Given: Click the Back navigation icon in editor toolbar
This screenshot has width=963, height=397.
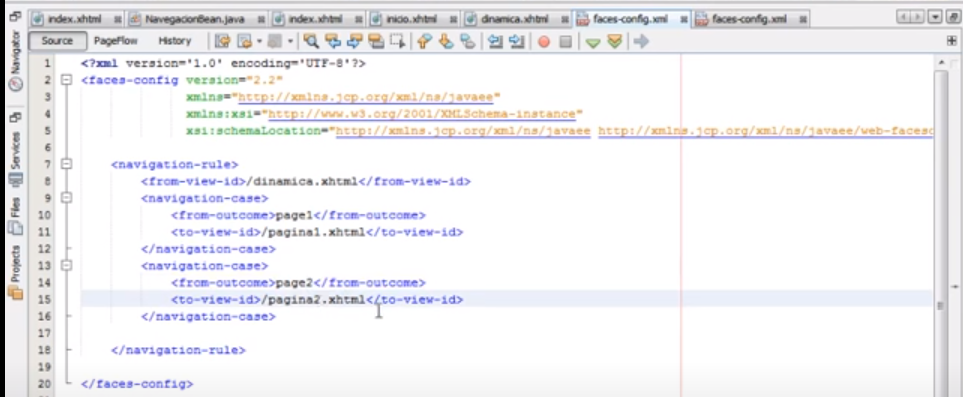Looking at the screenshot, I should click(x=244, y=41).
